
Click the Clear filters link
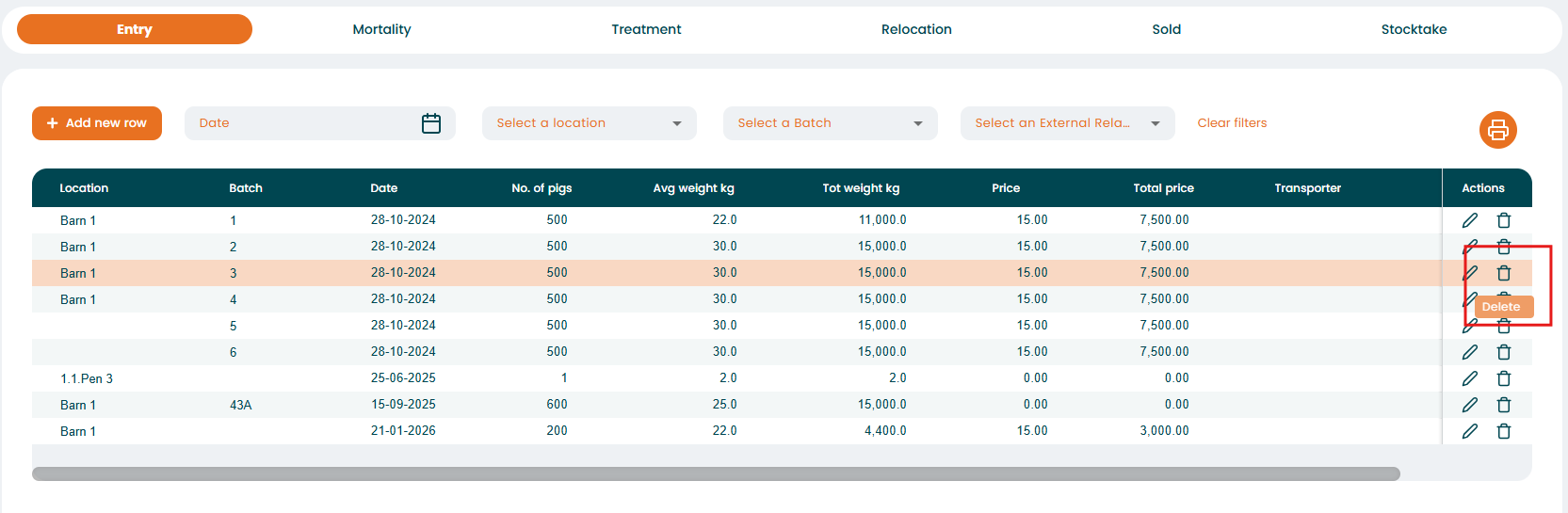pos(1232,123)
